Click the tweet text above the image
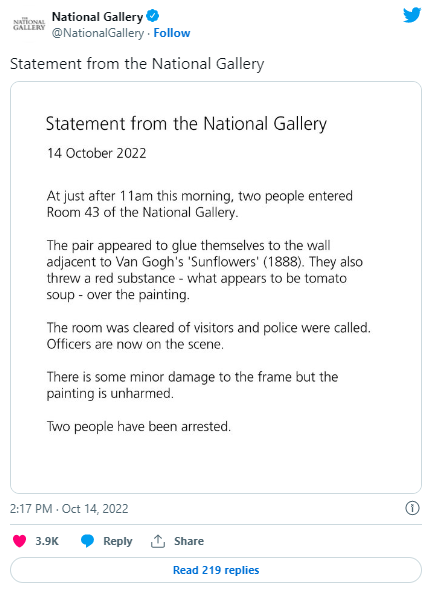The height and width of the screenshot is (589, 430). coord(137,64)
